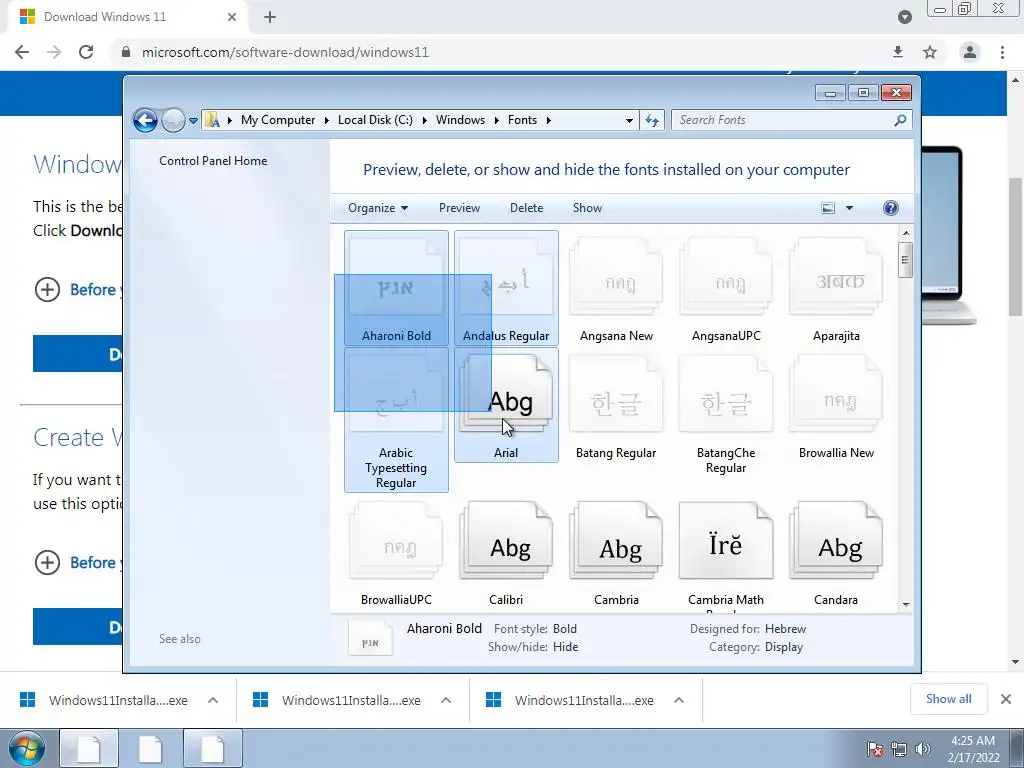Expand breadcrumb arrow after Fonts
This screenshot has height=768, width=1024.
[x=549, y=120]
